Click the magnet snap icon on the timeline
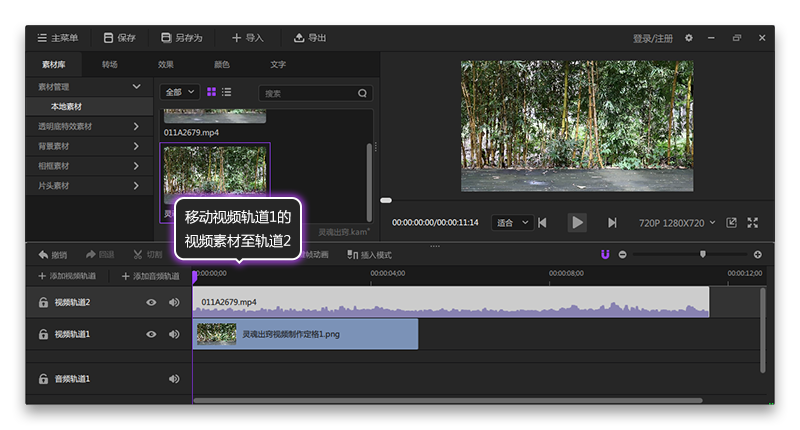Image resolution: width=800 pixels, height=430 pixels. [x=604, y=255]
